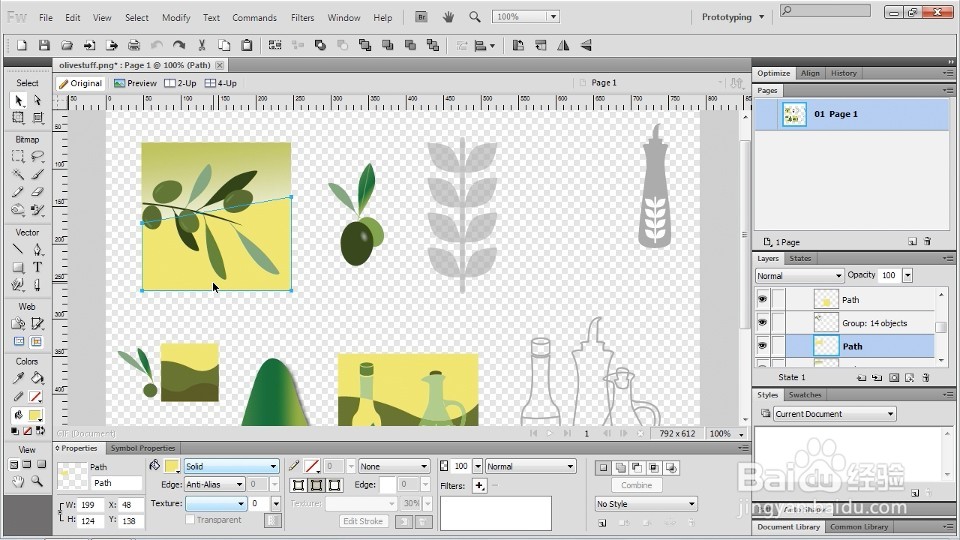Select the Pen tool
This screenshot has height=540, width=960.
tap(37, 249)
